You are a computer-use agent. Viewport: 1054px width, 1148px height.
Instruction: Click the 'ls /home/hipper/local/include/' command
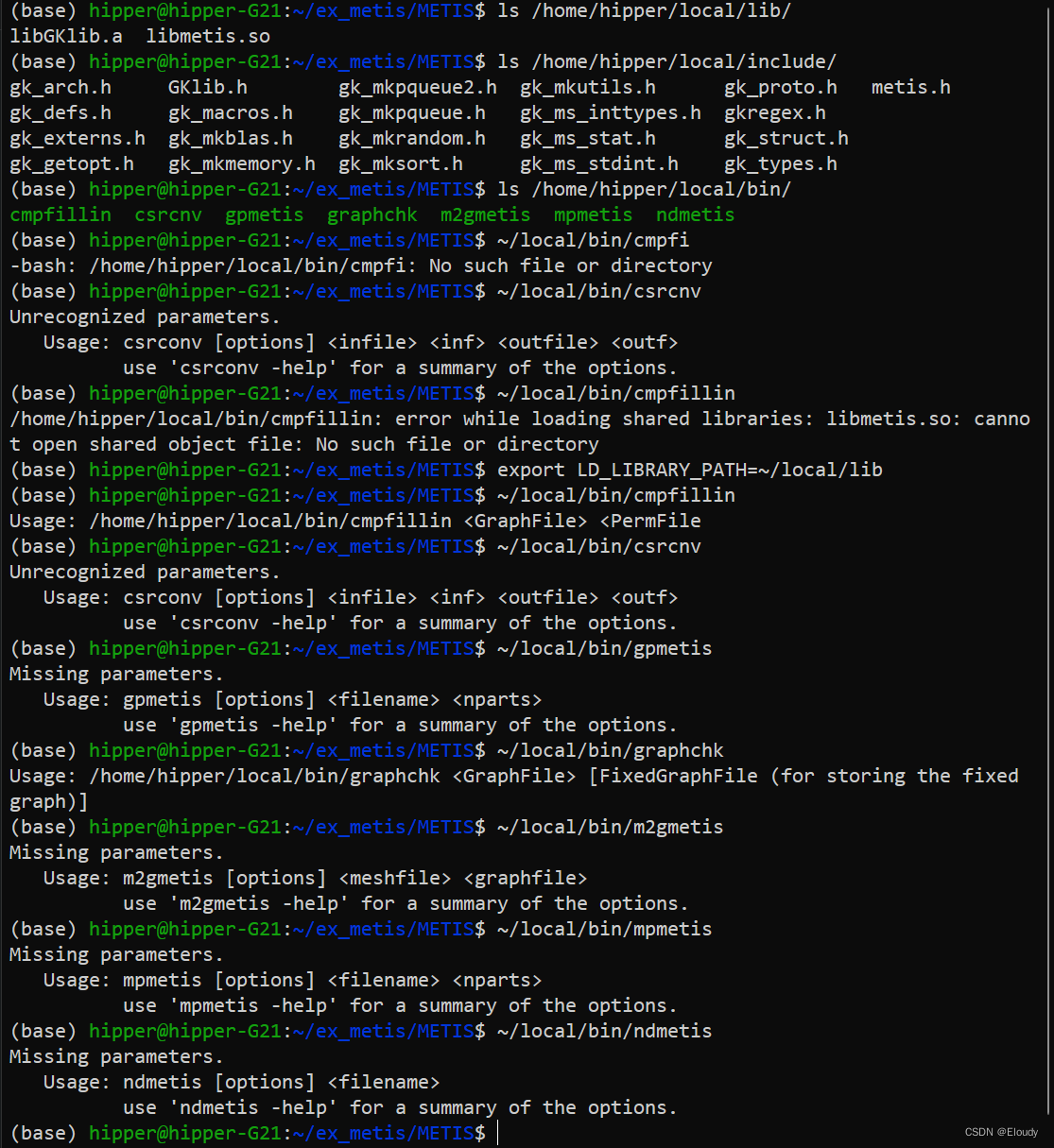[667, 61]
